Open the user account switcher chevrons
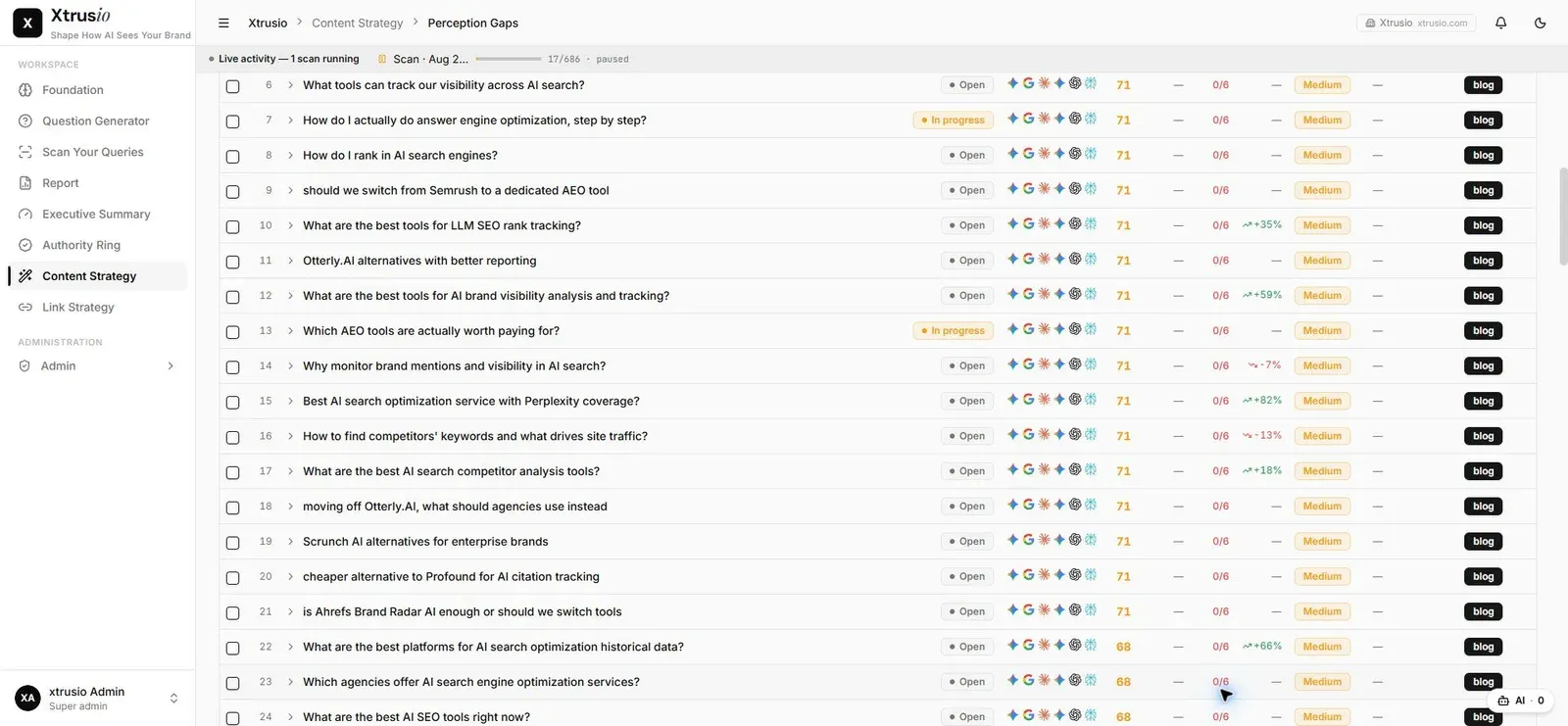1568x726 pixels. click(173, 699)
